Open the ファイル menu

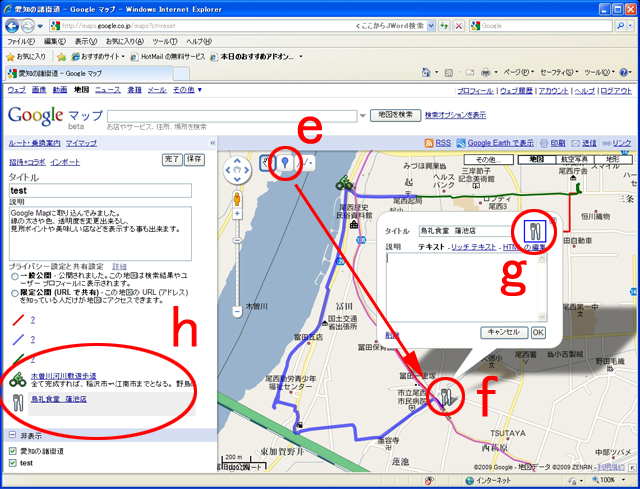(21, 42)
